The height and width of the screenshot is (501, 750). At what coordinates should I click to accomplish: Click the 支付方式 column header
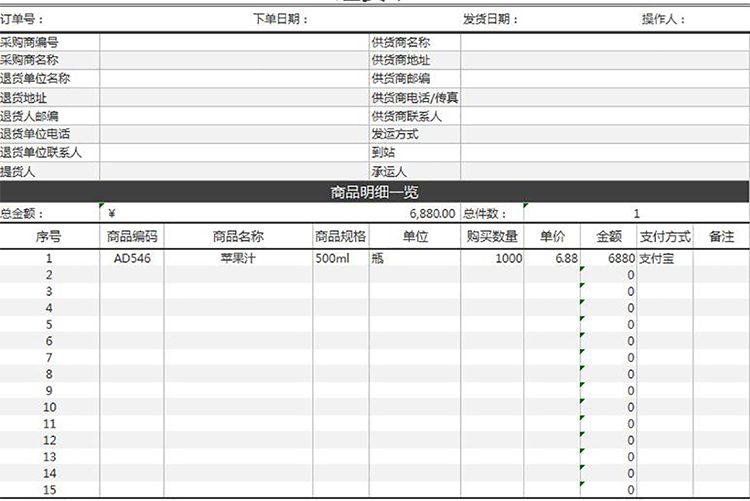[665, 236]
